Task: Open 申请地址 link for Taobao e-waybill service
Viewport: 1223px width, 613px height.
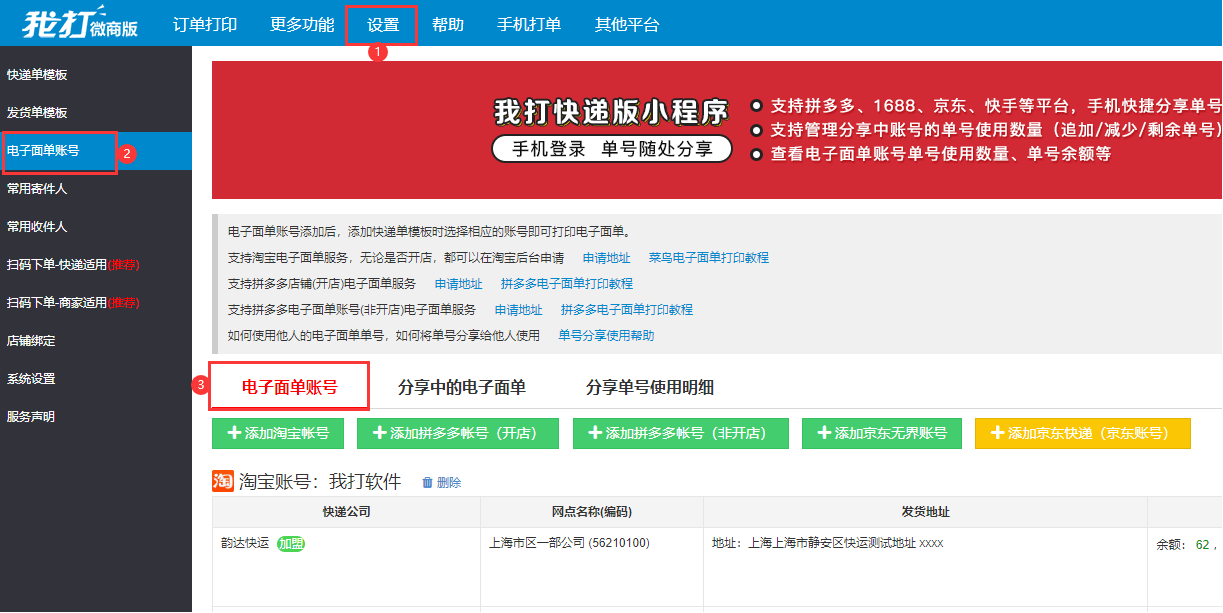Action: (607, 258)
